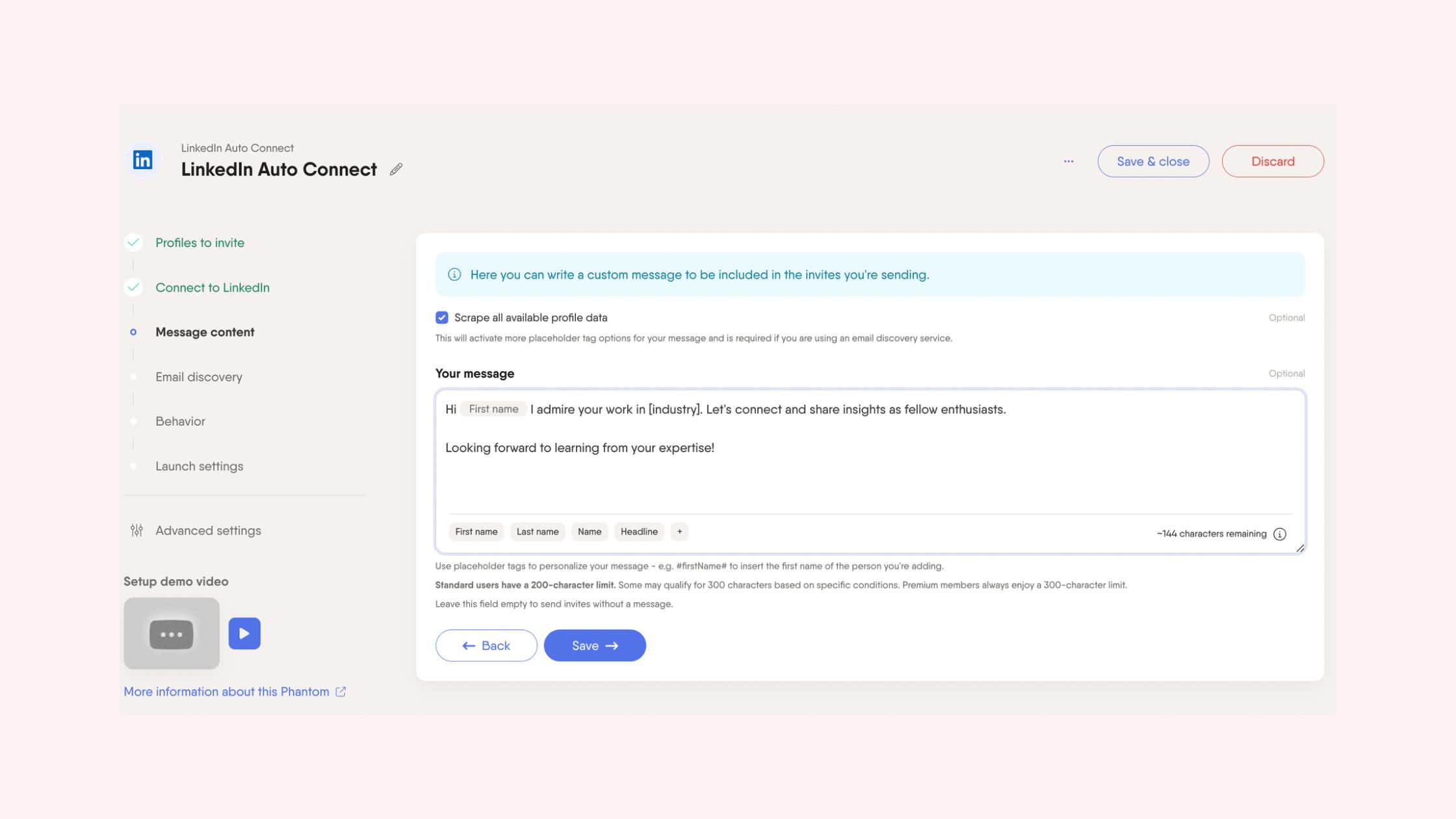1456x819 pixels.
Task: Insert the Headline placeholder tag
Action: click(x=638, y=531)
